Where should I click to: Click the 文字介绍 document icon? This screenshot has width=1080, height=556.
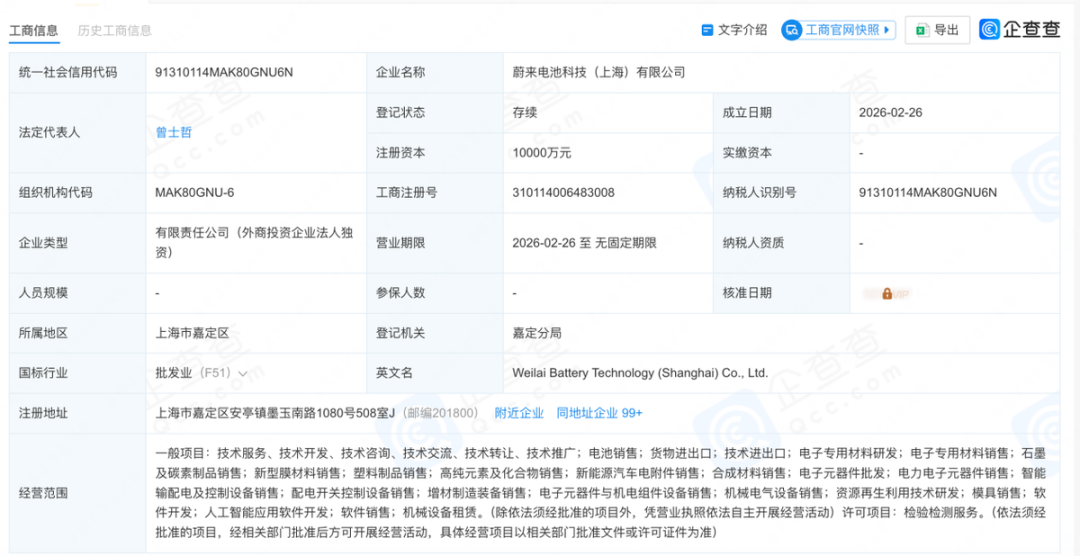click(707, 30)
